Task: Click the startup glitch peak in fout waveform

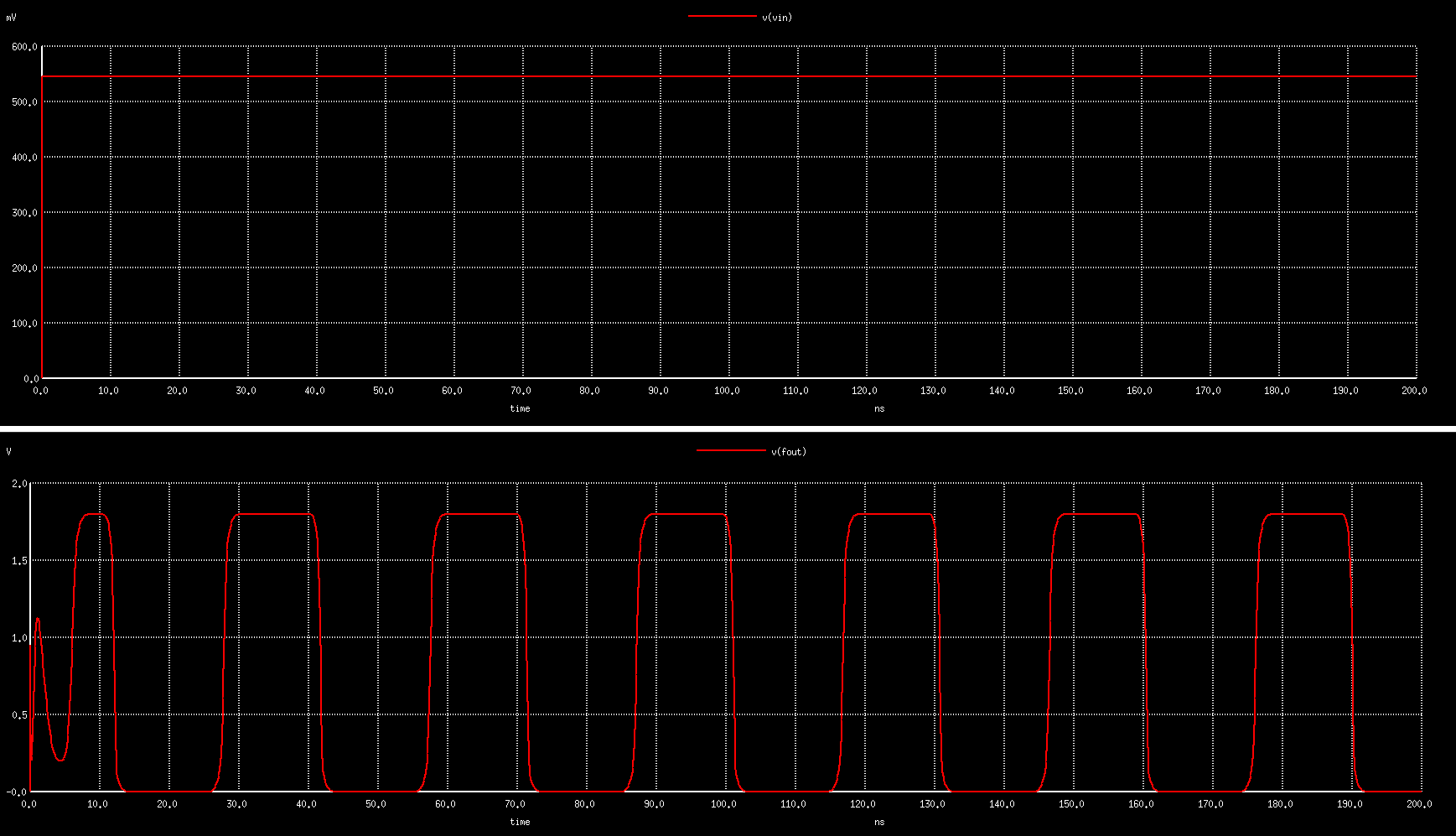Action: (38, 620)
